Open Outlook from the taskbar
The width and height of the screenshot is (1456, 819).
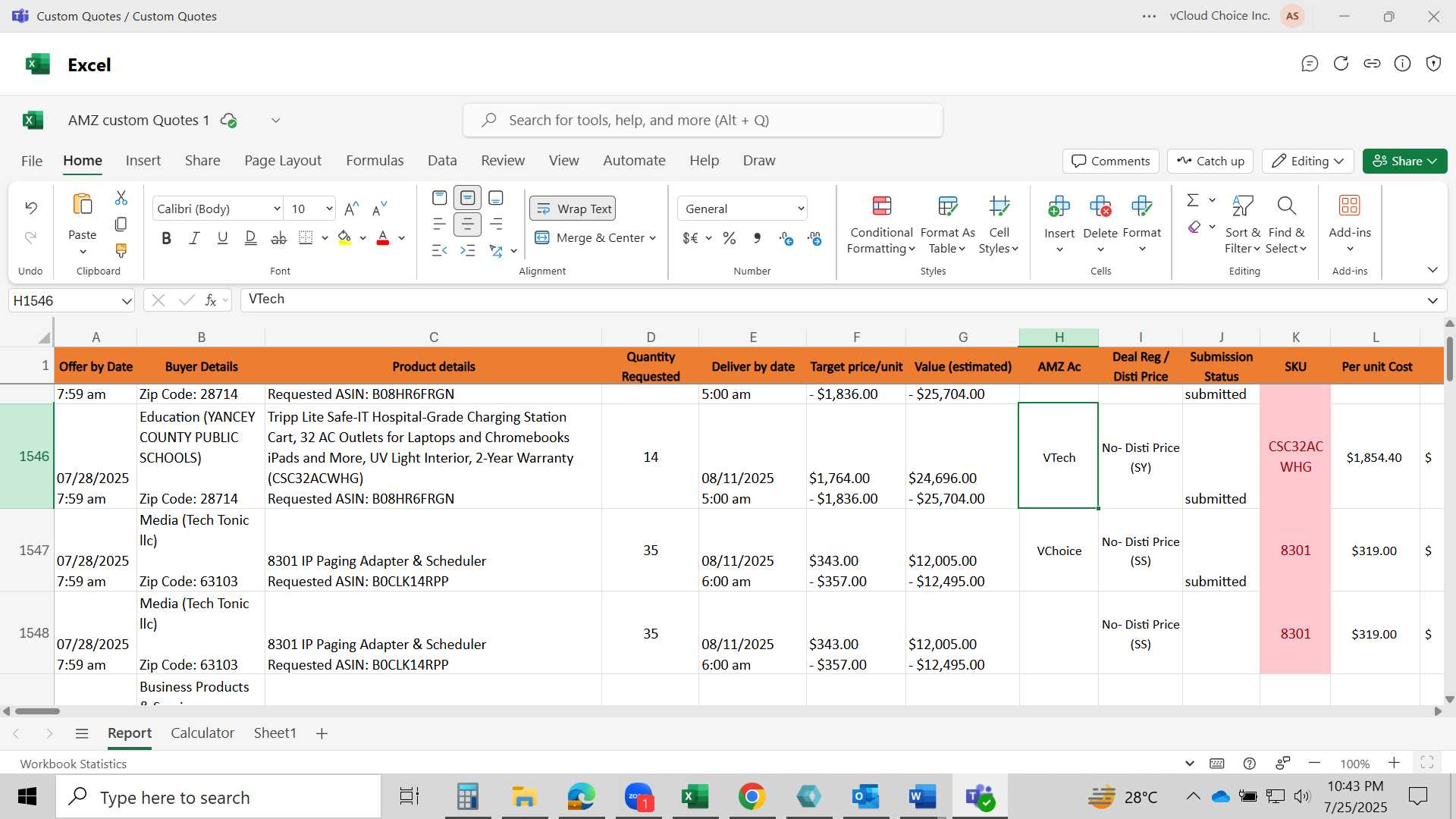tap(865, 797)
